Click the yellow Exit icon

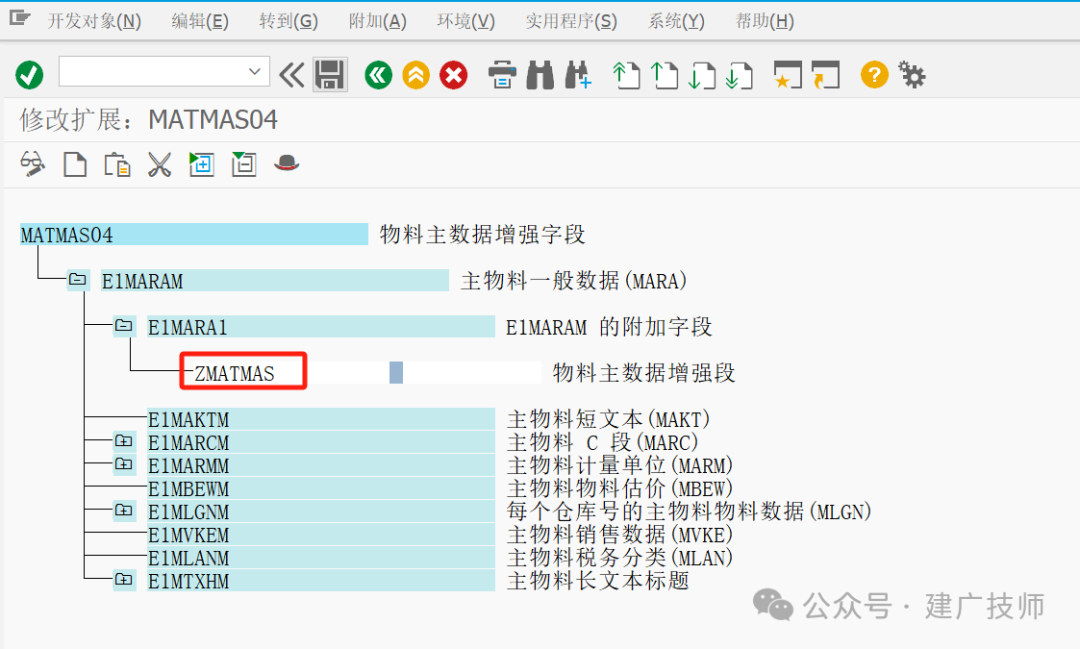point(416,74)
